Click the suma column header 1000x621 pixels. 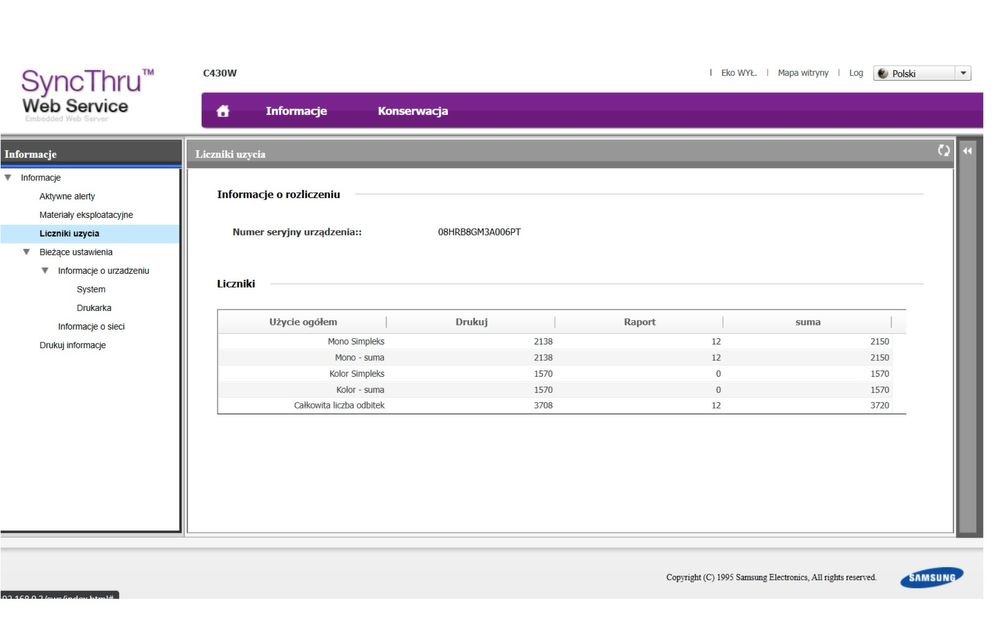click(x=808, y=323)
